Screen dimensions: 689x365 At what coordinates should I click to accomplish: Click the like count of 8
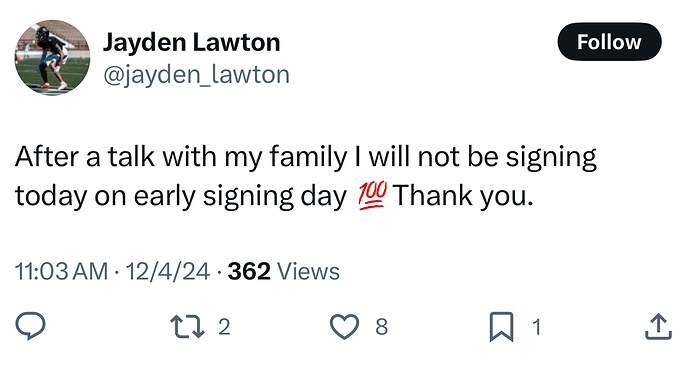coord(381,327)
